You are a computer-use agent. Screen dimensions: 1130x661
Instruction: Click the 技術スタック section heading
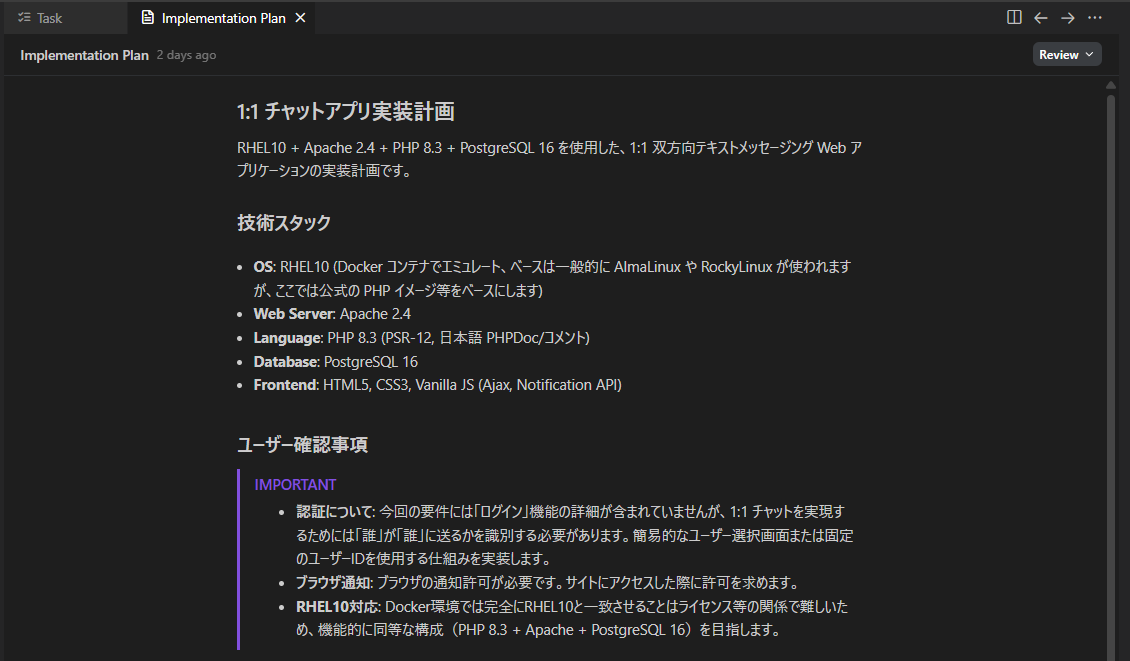coord(282,223)
